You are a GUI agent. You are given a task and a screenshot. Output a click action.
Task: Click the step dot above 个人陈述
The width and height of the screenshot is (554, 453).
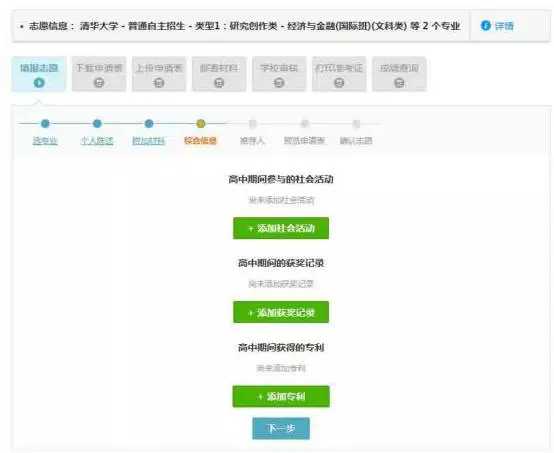click(97, 123)
